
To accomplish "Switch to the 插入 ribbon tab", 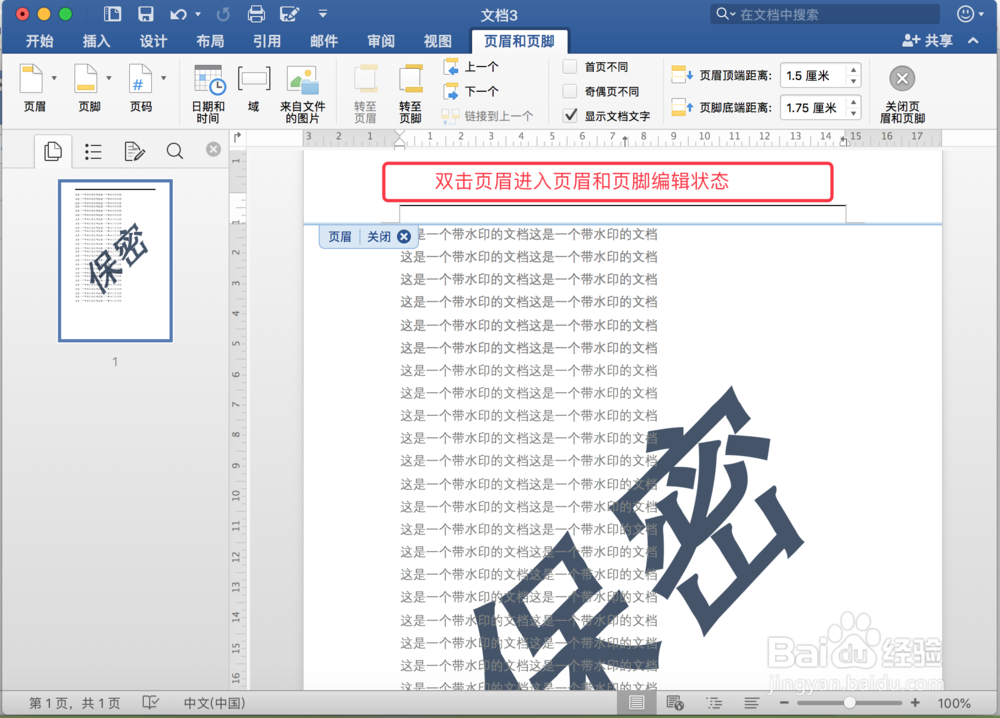I will (96, 41).
